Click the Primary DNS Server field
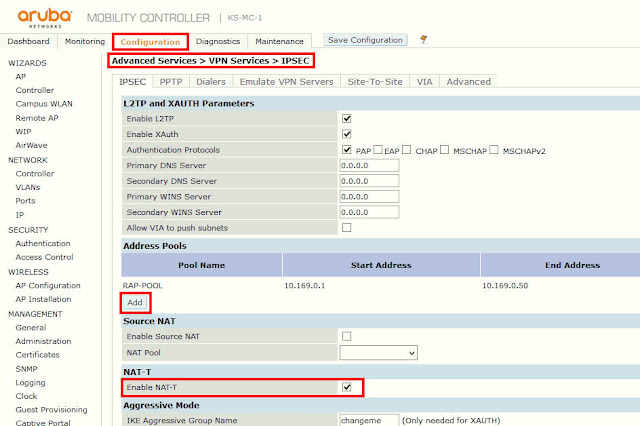This screenshot has height=426, width=640. click(369, 165)
